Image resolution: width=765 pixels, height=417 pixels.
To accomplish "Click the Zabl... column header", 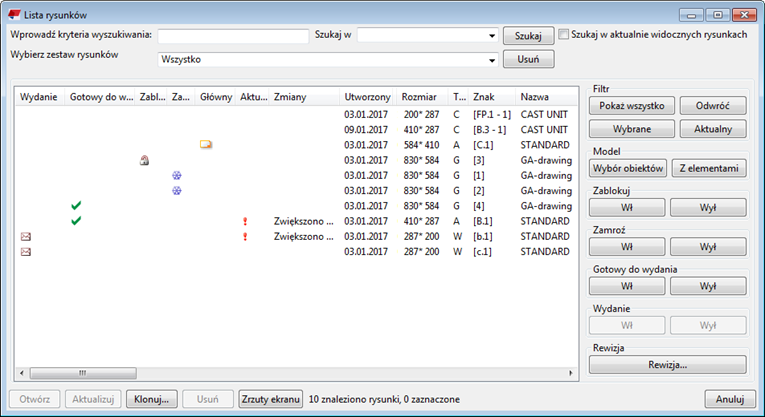I will coord(152,97).
